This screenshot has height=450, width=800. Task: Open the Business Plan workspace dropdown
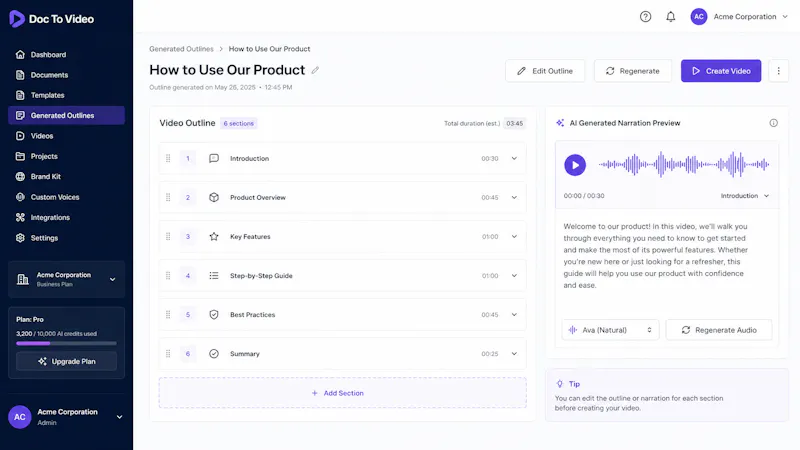pyautogui.click(x=66, y=279)
